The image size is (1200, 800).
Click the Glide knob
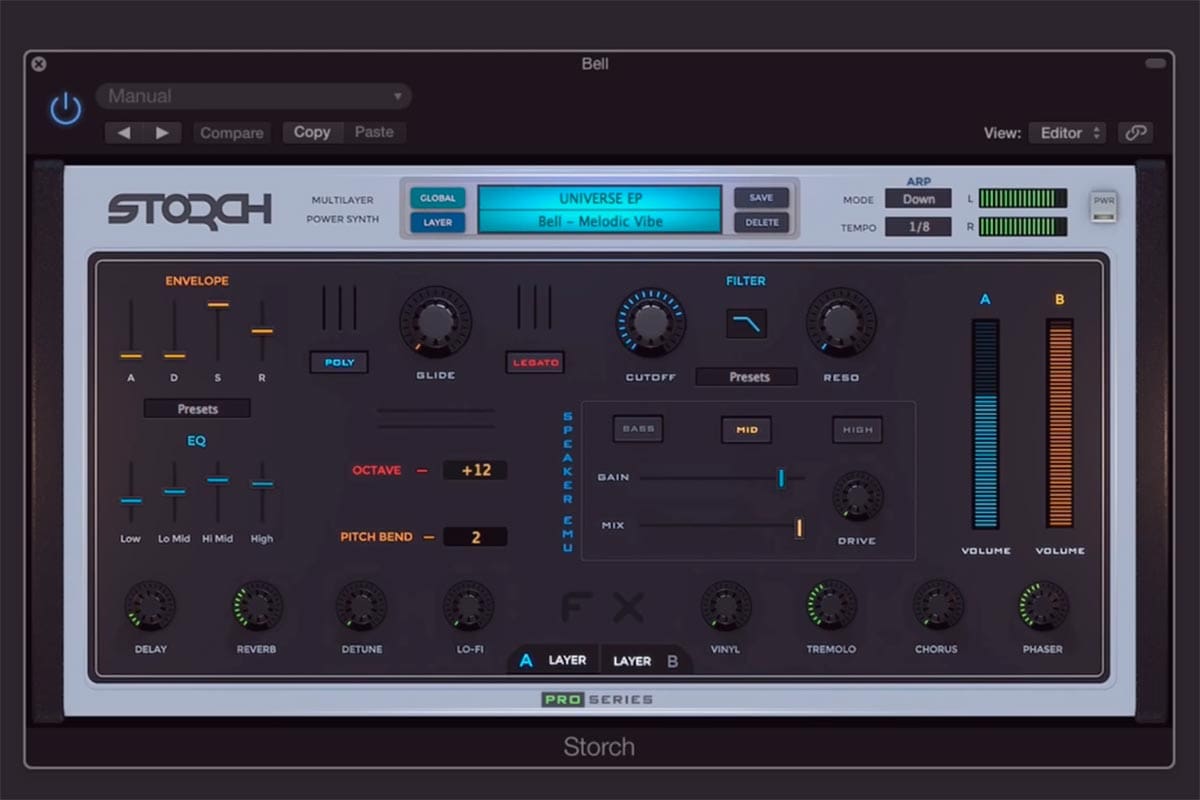434,323
